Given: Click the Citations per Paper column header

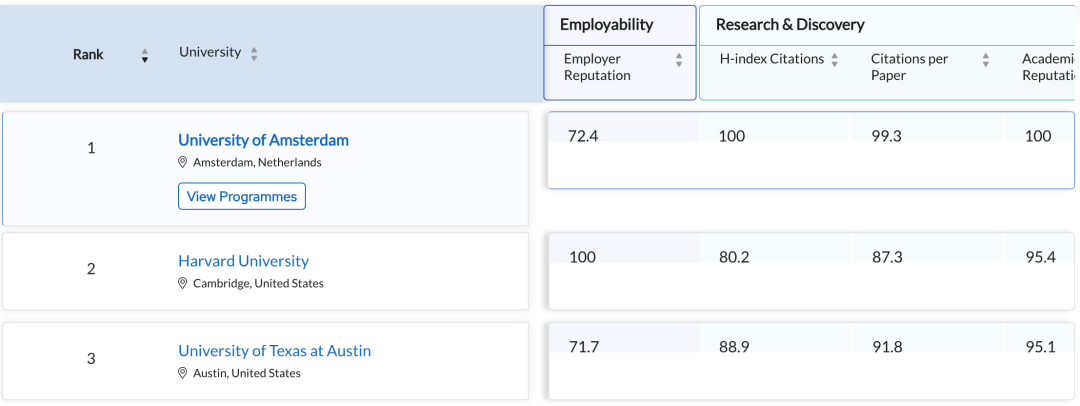Looking at the screenshot, I should [x=909, y=67].
